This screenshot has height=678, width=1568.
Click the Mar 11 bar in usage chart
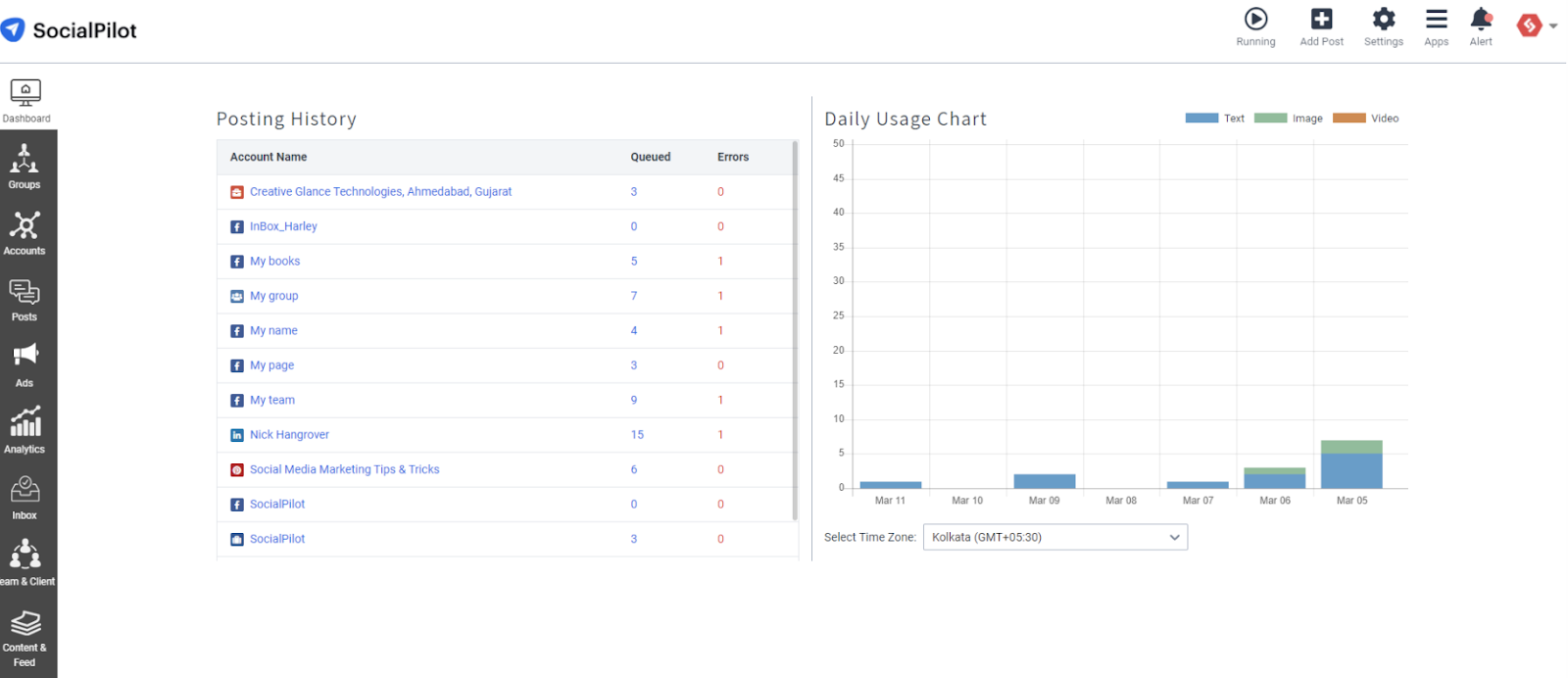click(891, 485)
